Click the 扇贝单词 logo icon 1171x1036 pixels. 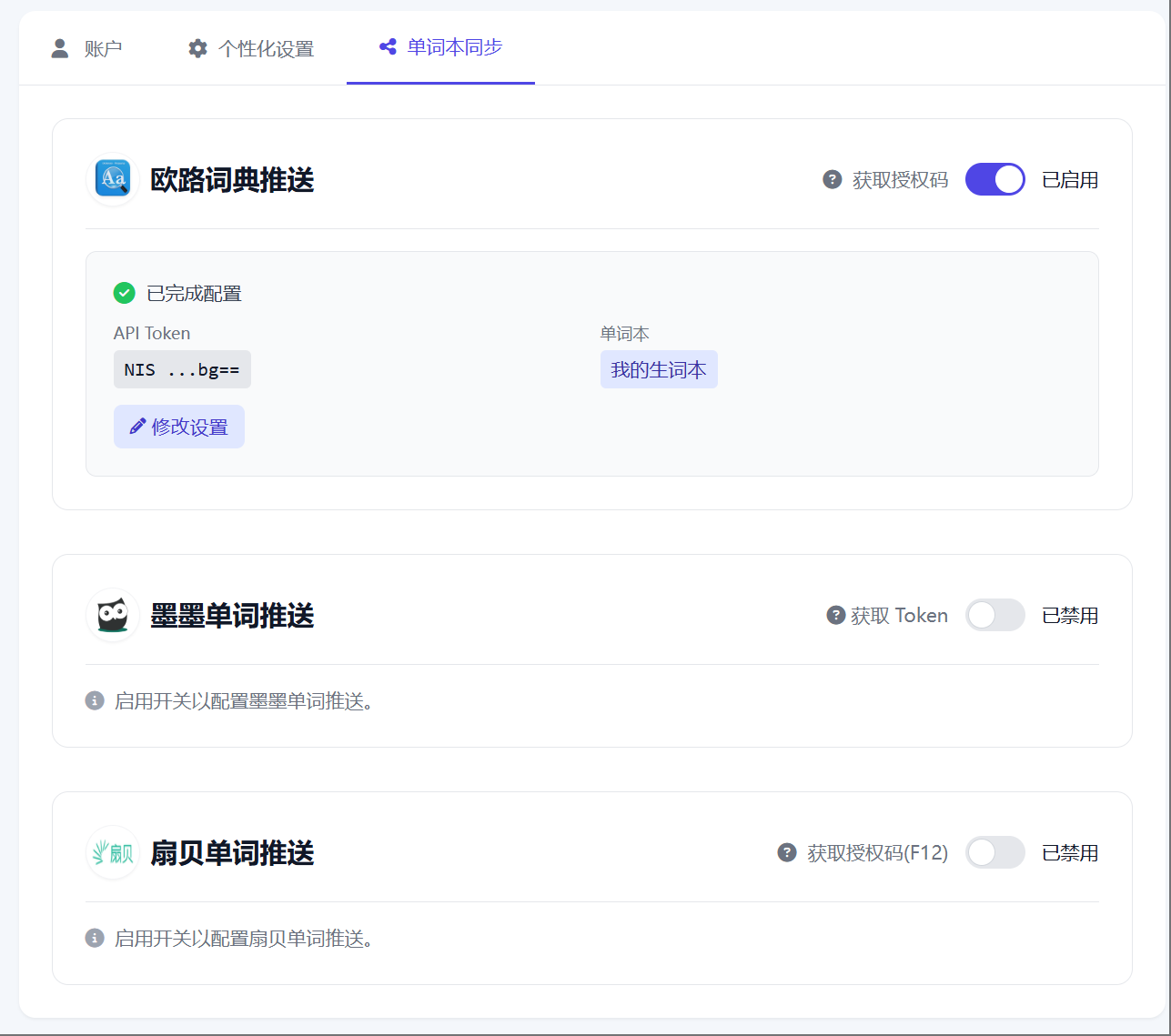click(x=113, y=852)
